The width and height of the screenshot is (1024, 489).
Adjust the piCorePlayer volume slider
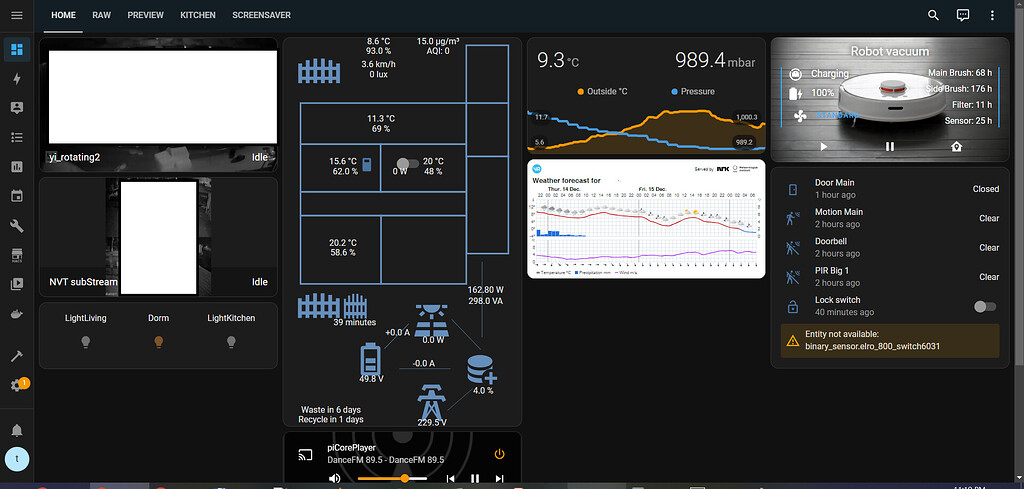tap(392, 479)
